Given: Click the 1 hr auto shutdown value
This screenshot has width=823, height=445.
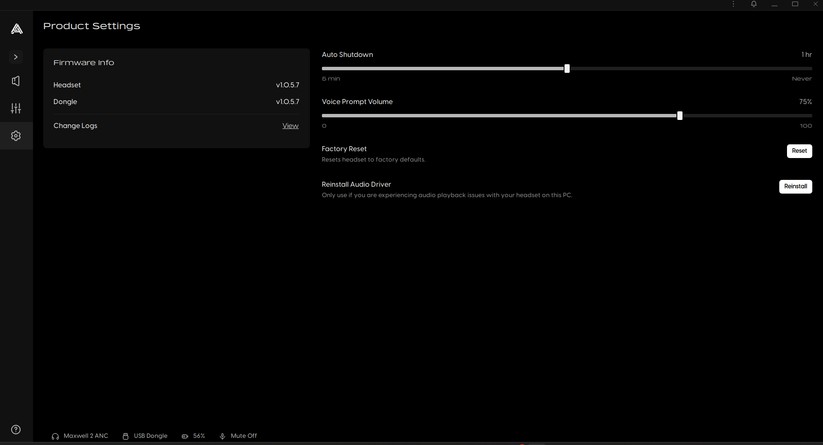Looking at the screenshot, I should pos(807,55).
